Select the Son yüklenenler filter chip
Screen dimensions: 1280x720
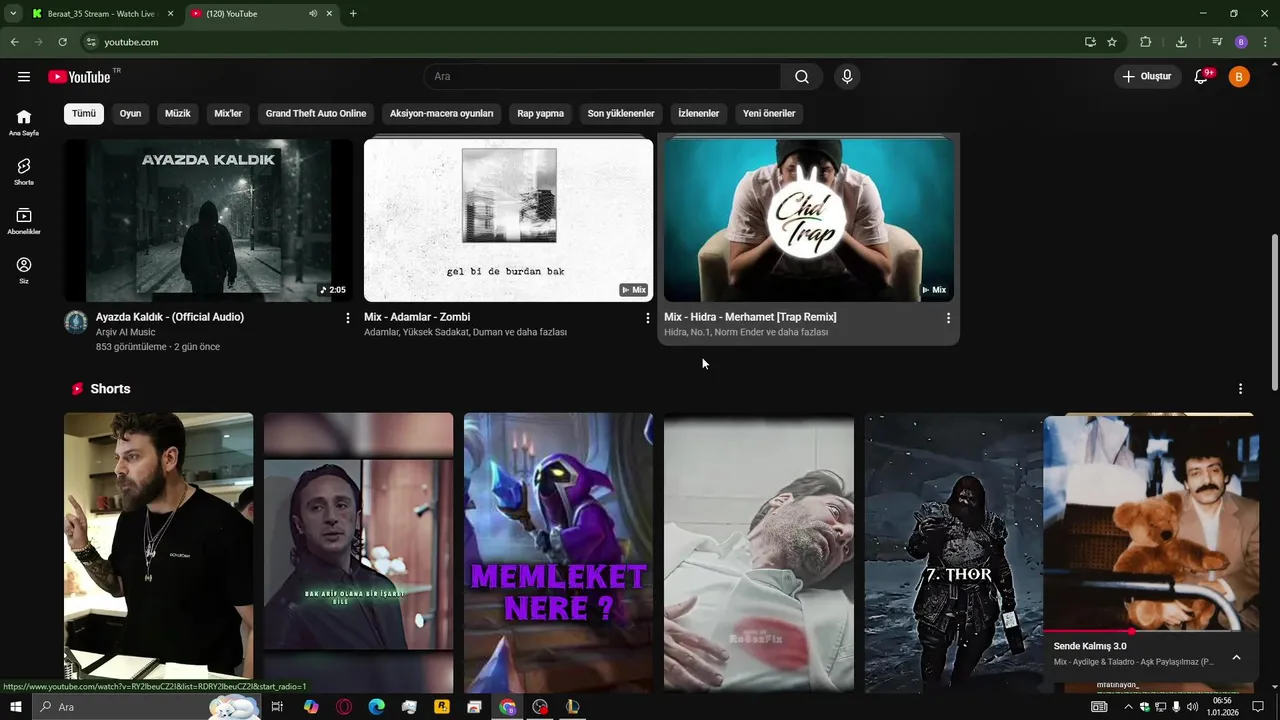(621, 113)
